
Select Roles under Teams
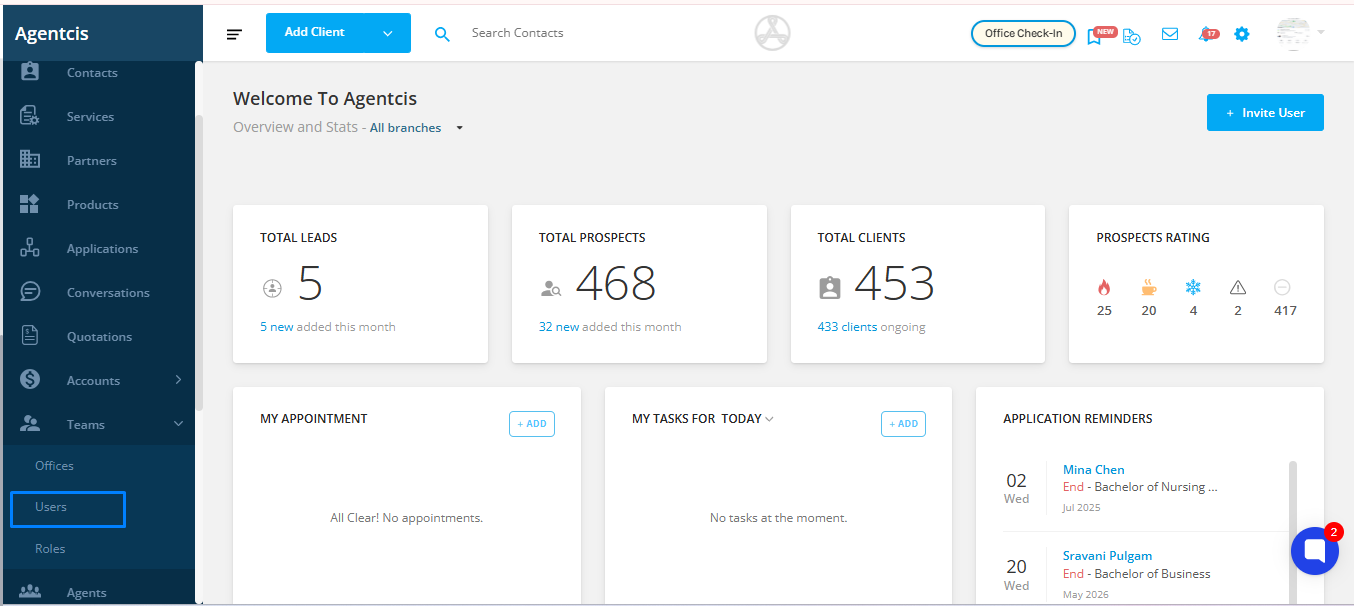[x=50, y=549]
